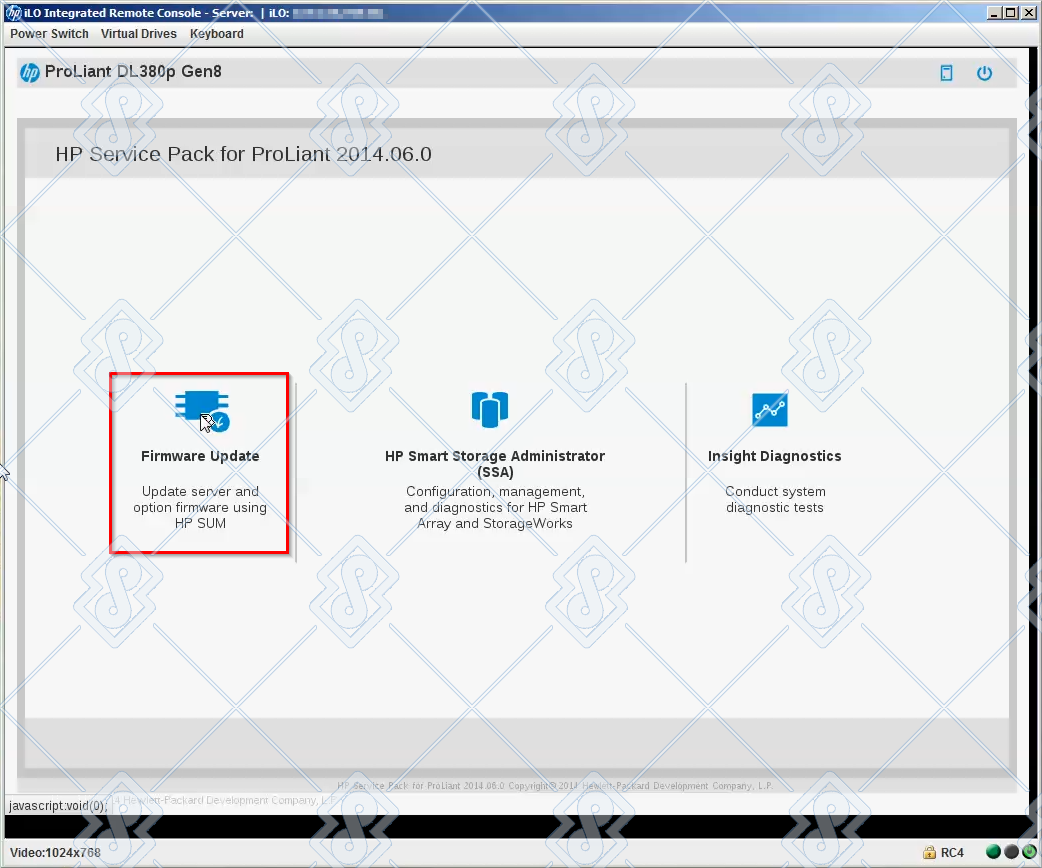Viewport: 1042px width, 868px height.
Task: Click the 'Video:1024x768' status text
Action: [55, 853]
